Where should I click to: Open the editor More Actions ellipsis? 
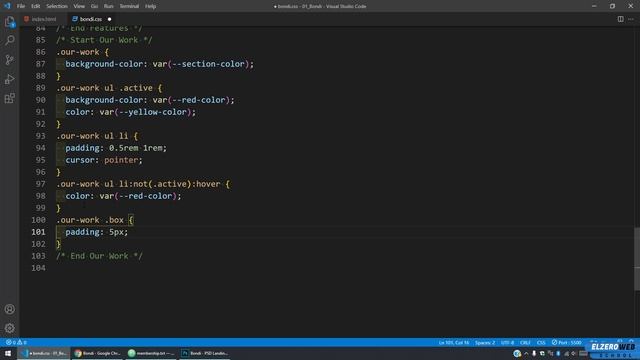click(631, 19)
